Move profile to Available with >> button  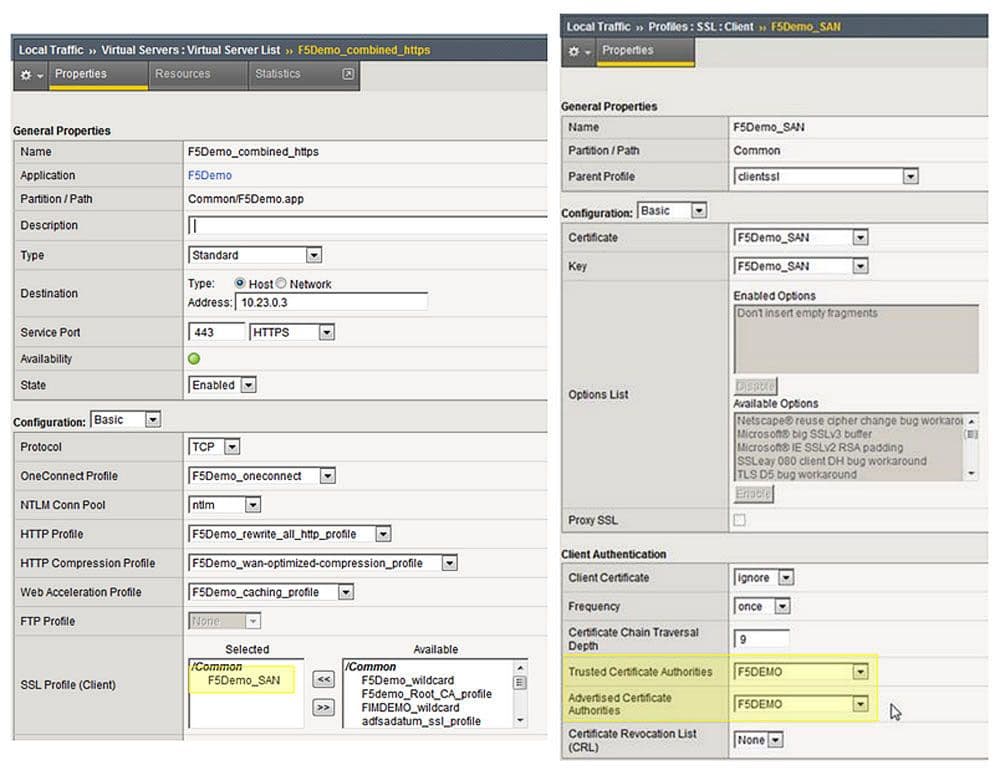coord(323,707)
